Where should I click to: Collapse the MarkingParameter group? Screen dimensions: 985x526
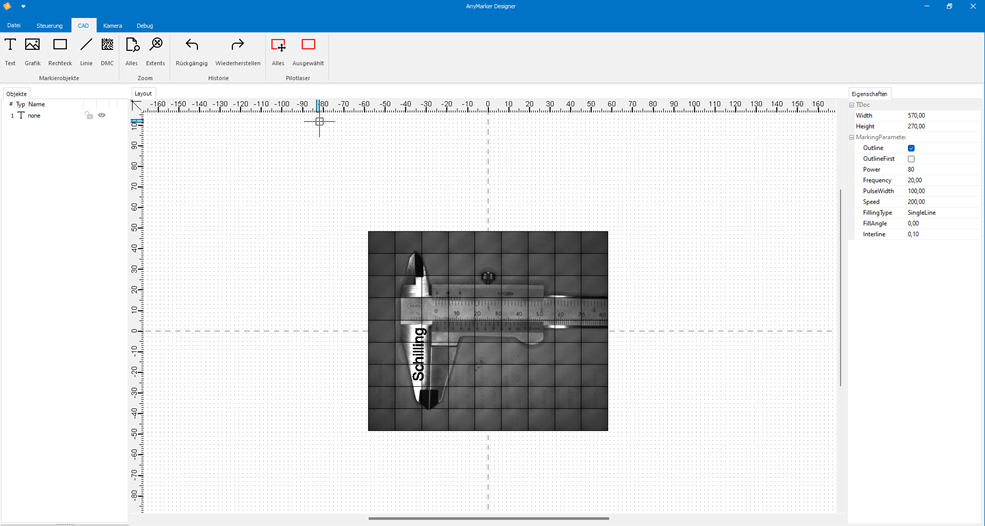click(x=852, y=137)
